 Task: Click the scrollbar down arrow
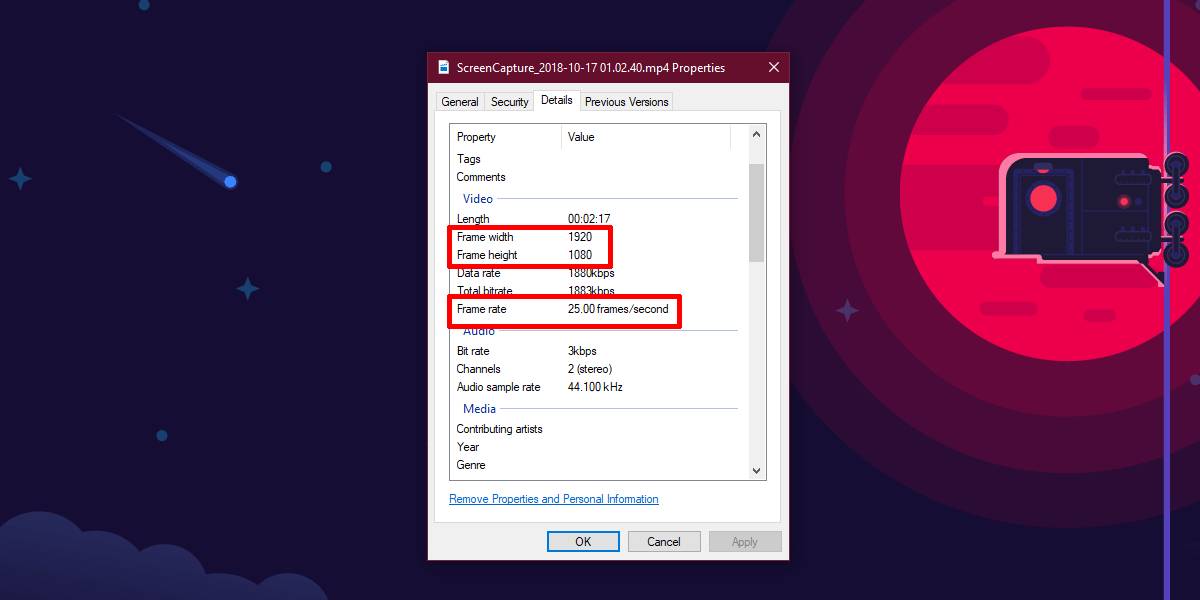(x=756, y=470)
